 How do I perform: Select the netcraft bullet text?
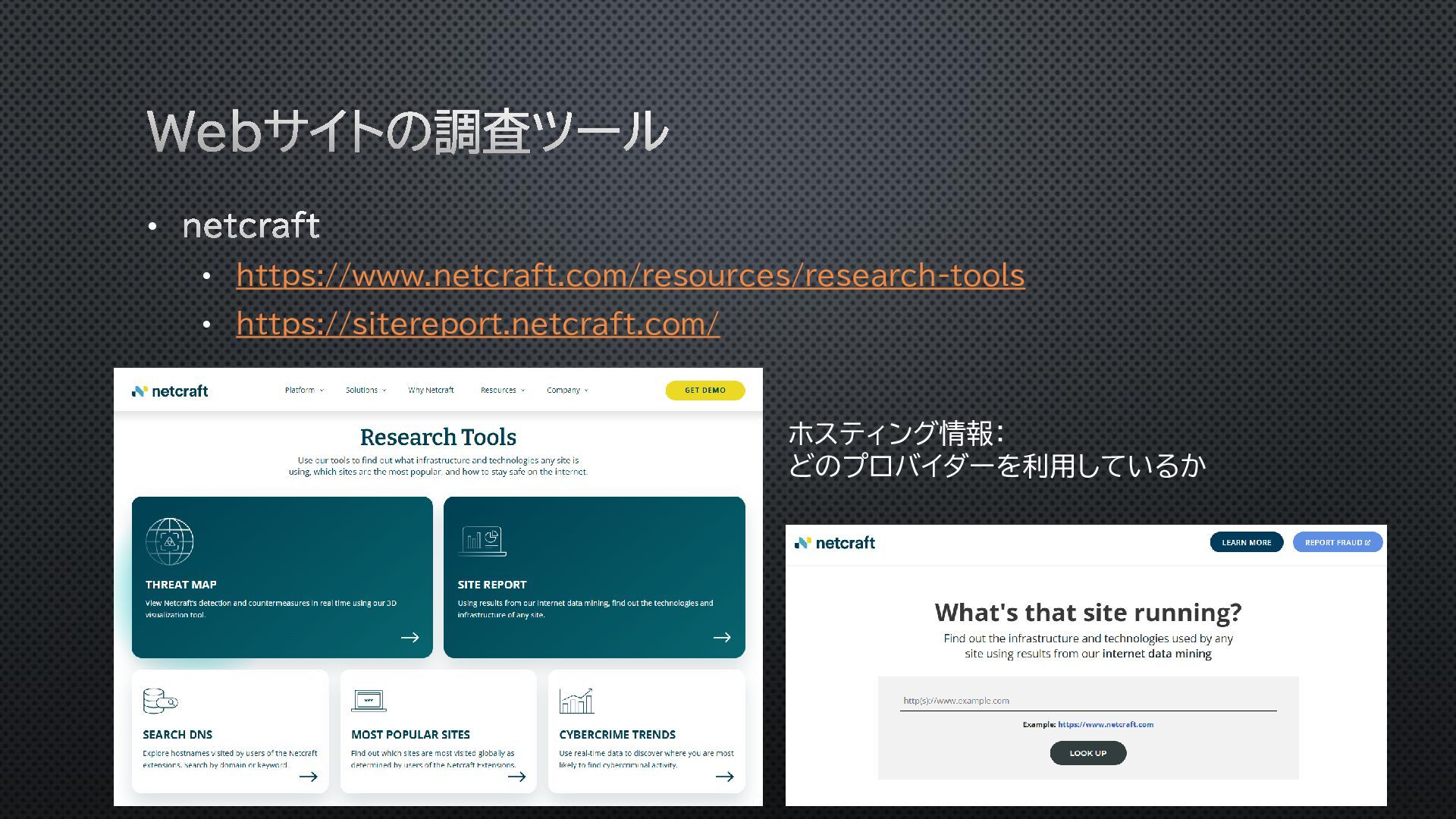click(251, 226)
